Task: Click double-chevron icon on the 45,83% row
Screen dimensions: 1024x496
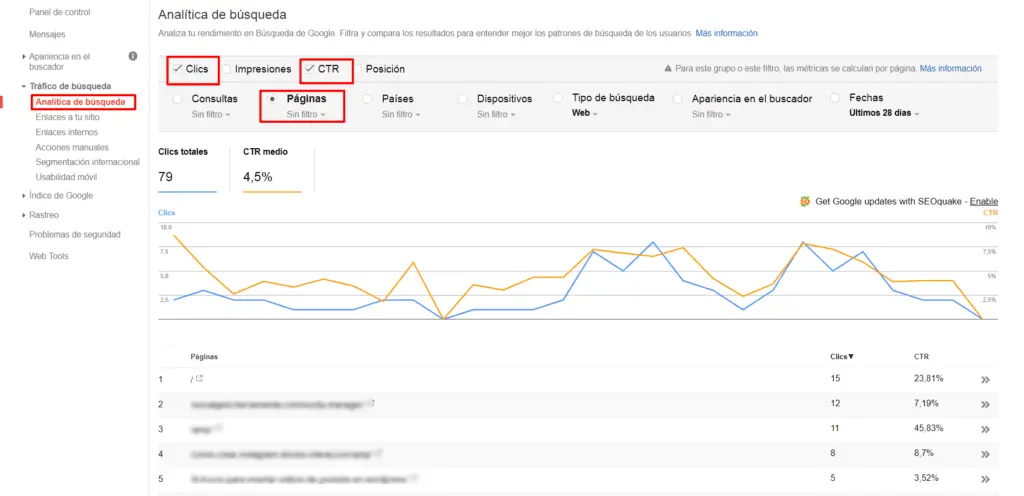Action: (985, 429)
